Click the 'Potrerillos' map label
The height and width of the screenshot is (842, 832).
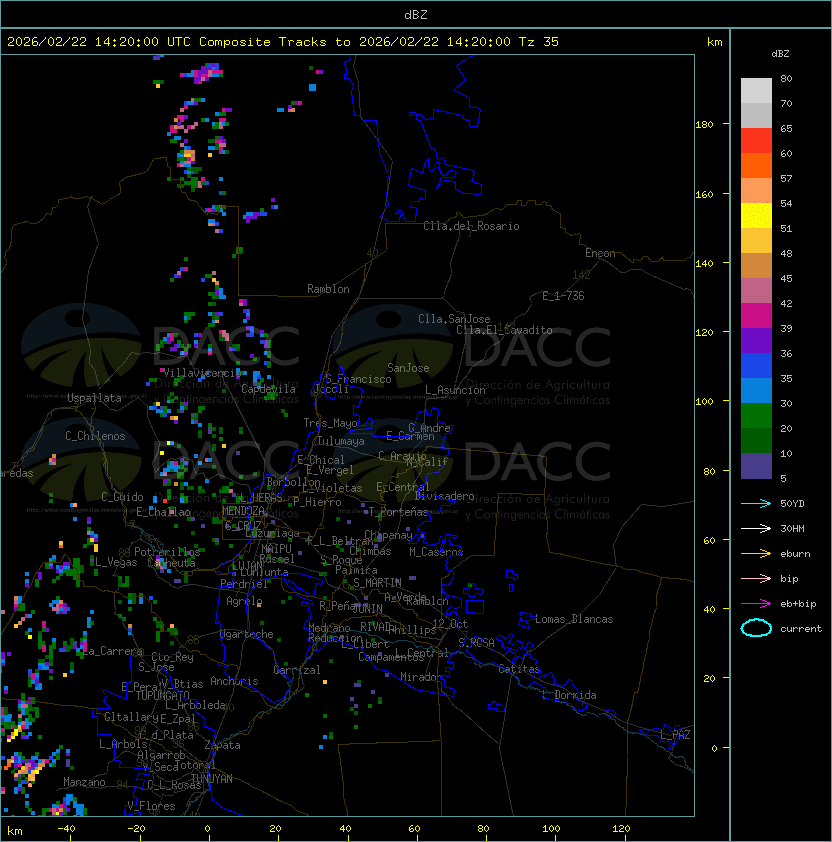click(167, 552)
